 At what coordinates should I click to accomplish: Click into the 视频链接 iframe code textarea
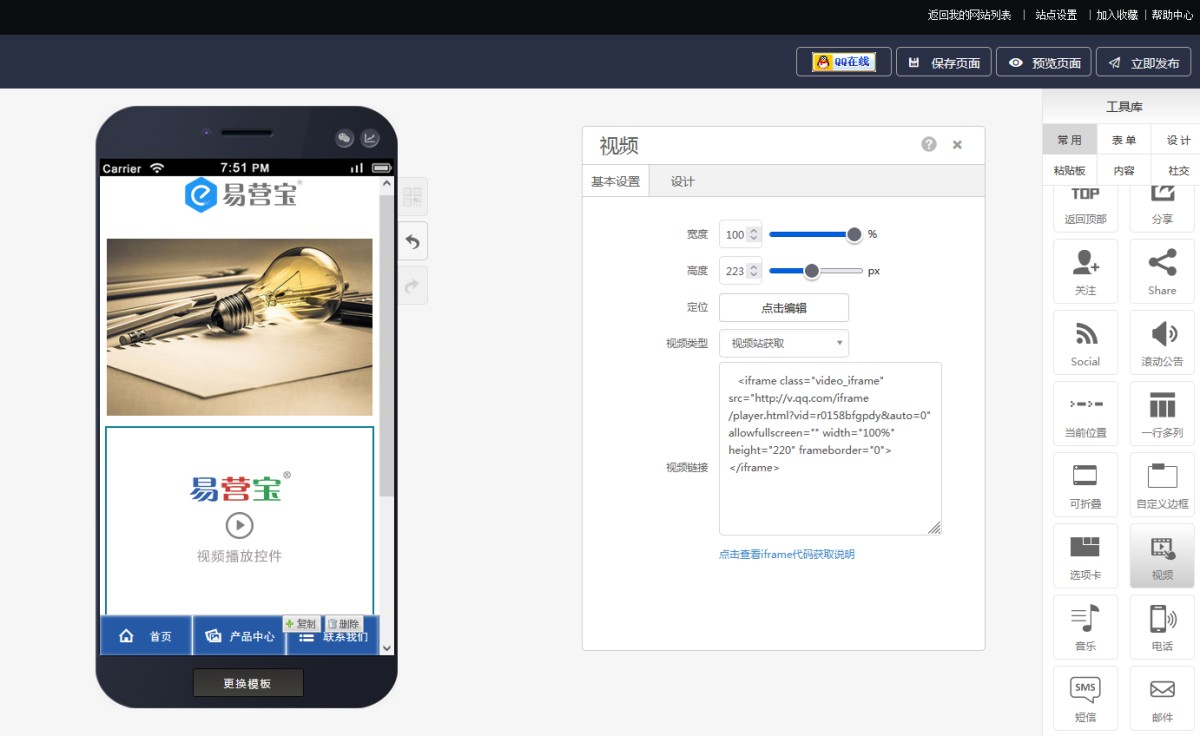830,449
